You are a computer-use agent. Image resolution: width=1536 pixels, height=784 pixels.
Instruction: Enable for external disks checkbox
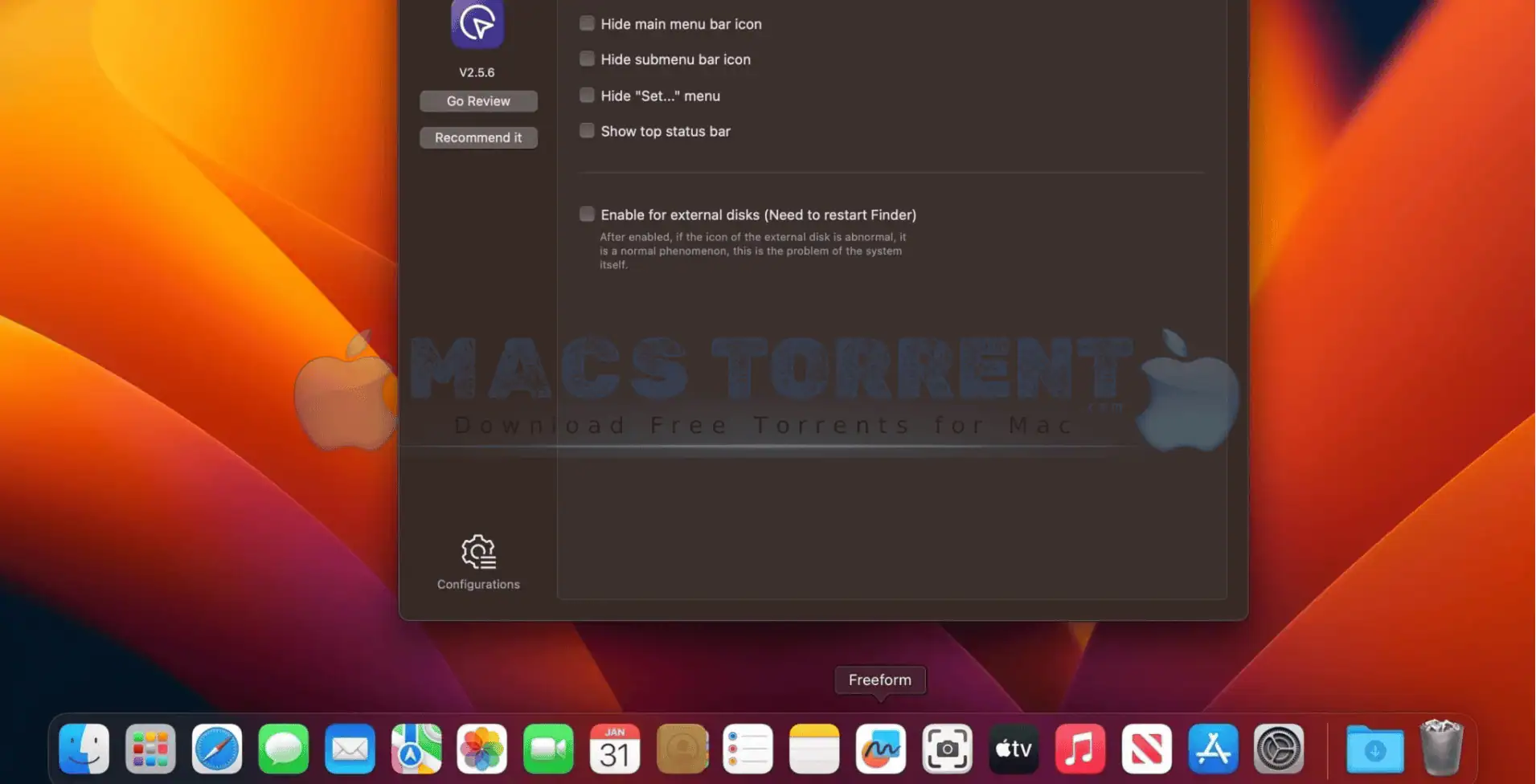588,214
